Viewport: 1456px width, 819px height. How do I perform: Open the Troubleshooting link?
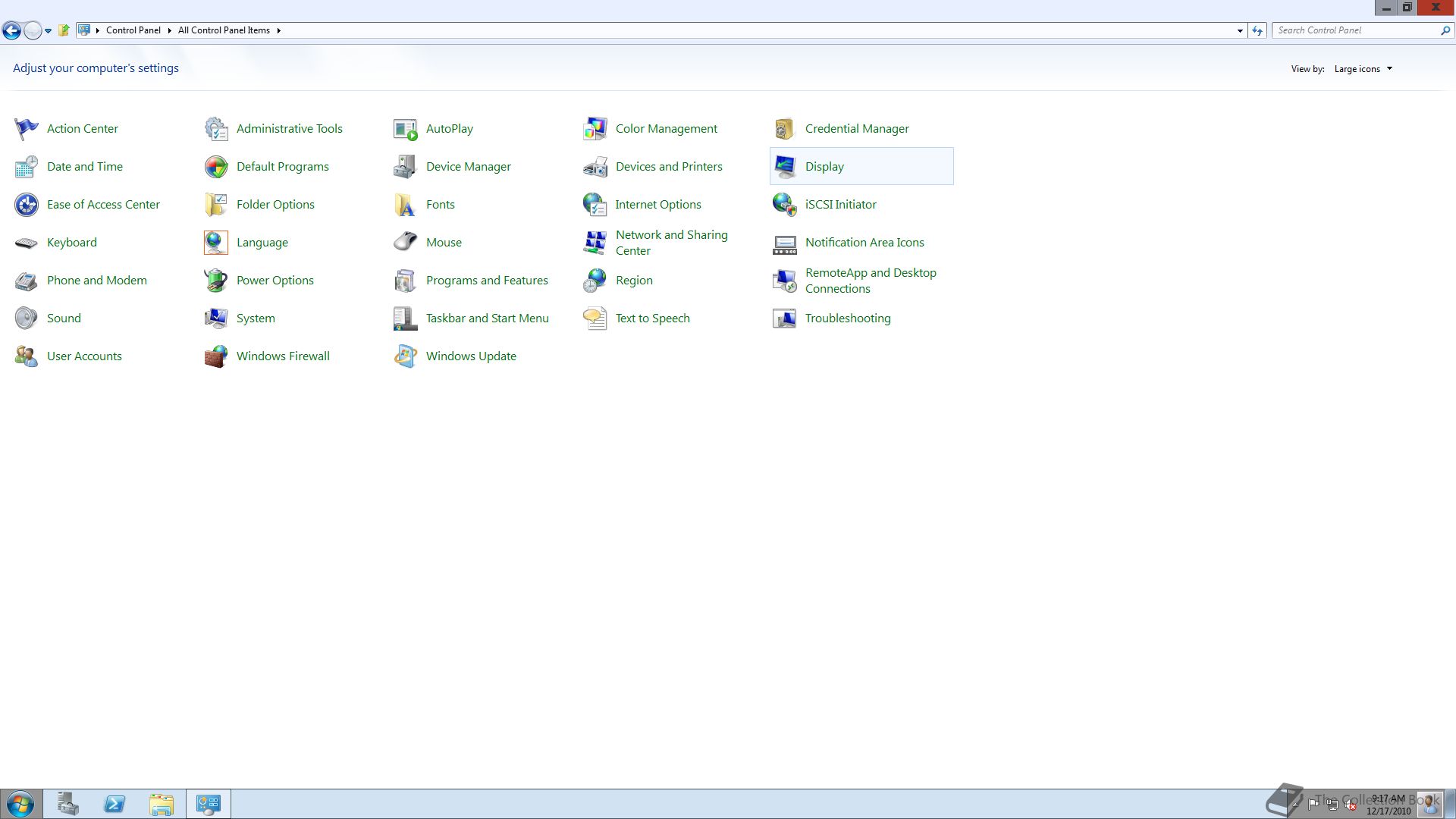848,318
